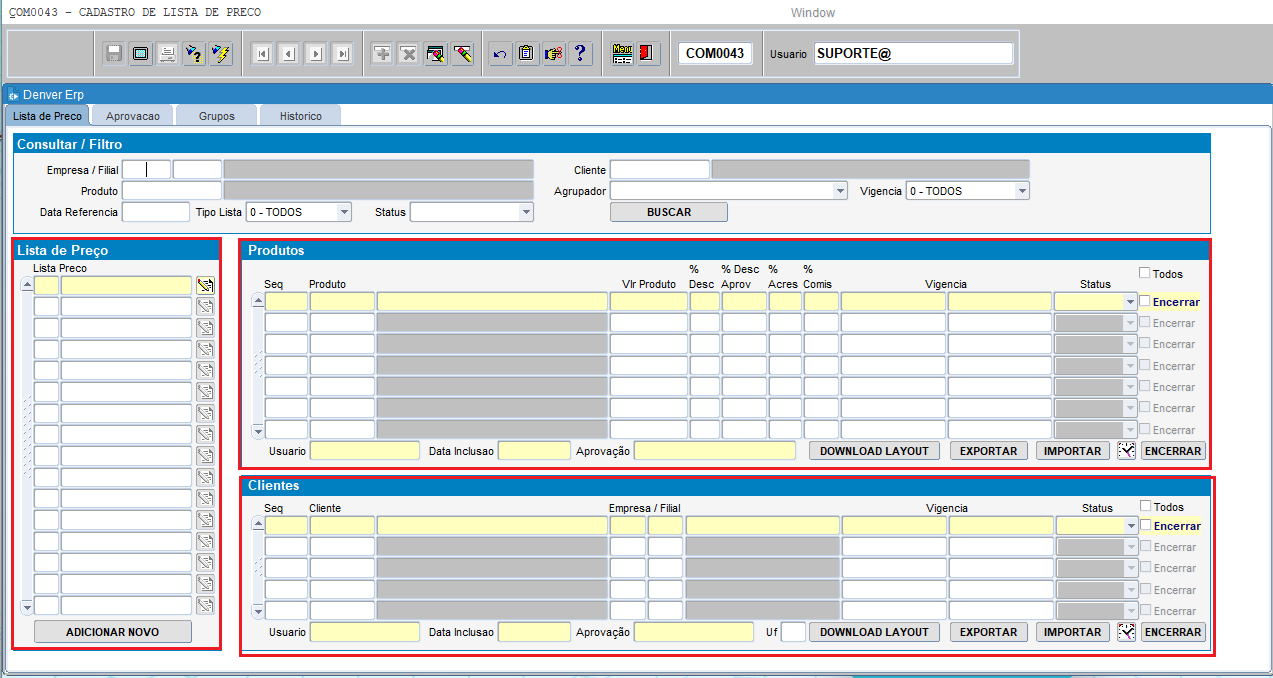Click IMPORTAR in Produtos panel

(1073, 451)
